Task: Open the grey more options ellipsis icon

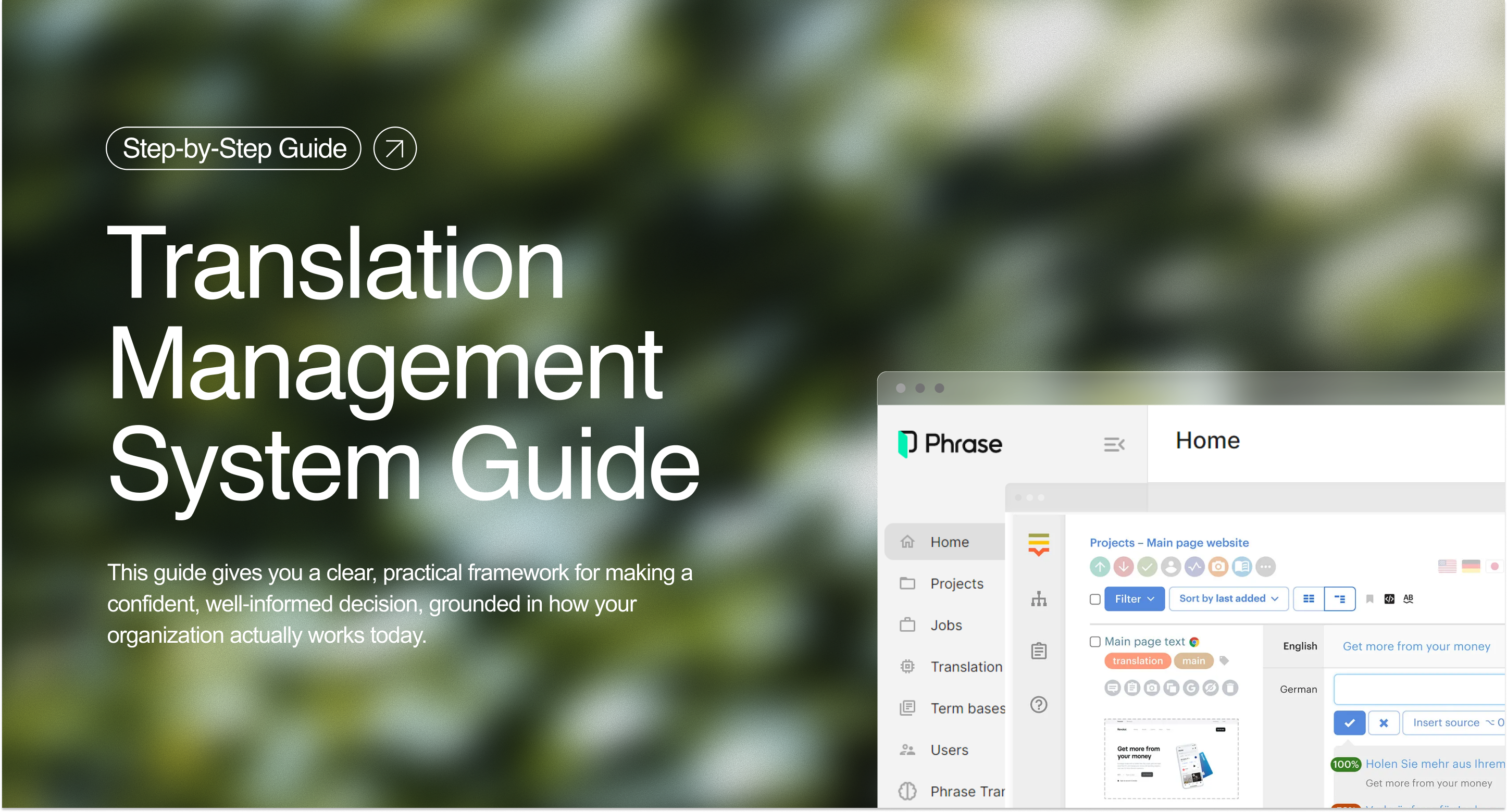Action: point(1265,567)
